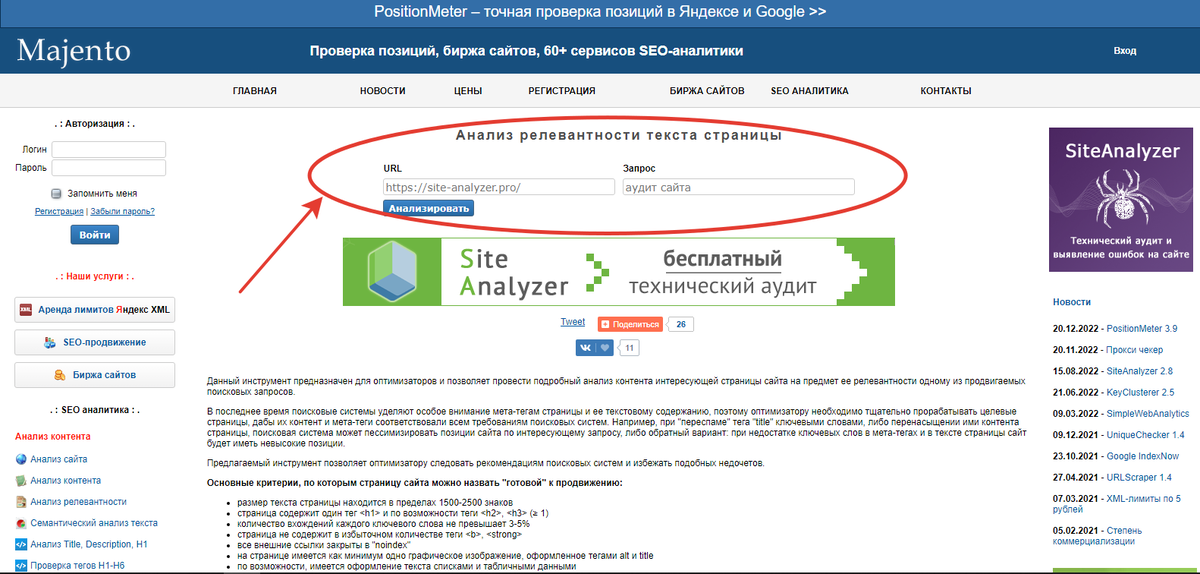This screenshot has height=574, width=1200.
Task: Open ЦЕНЫ in the navigation menu
Action: point(467,91)
